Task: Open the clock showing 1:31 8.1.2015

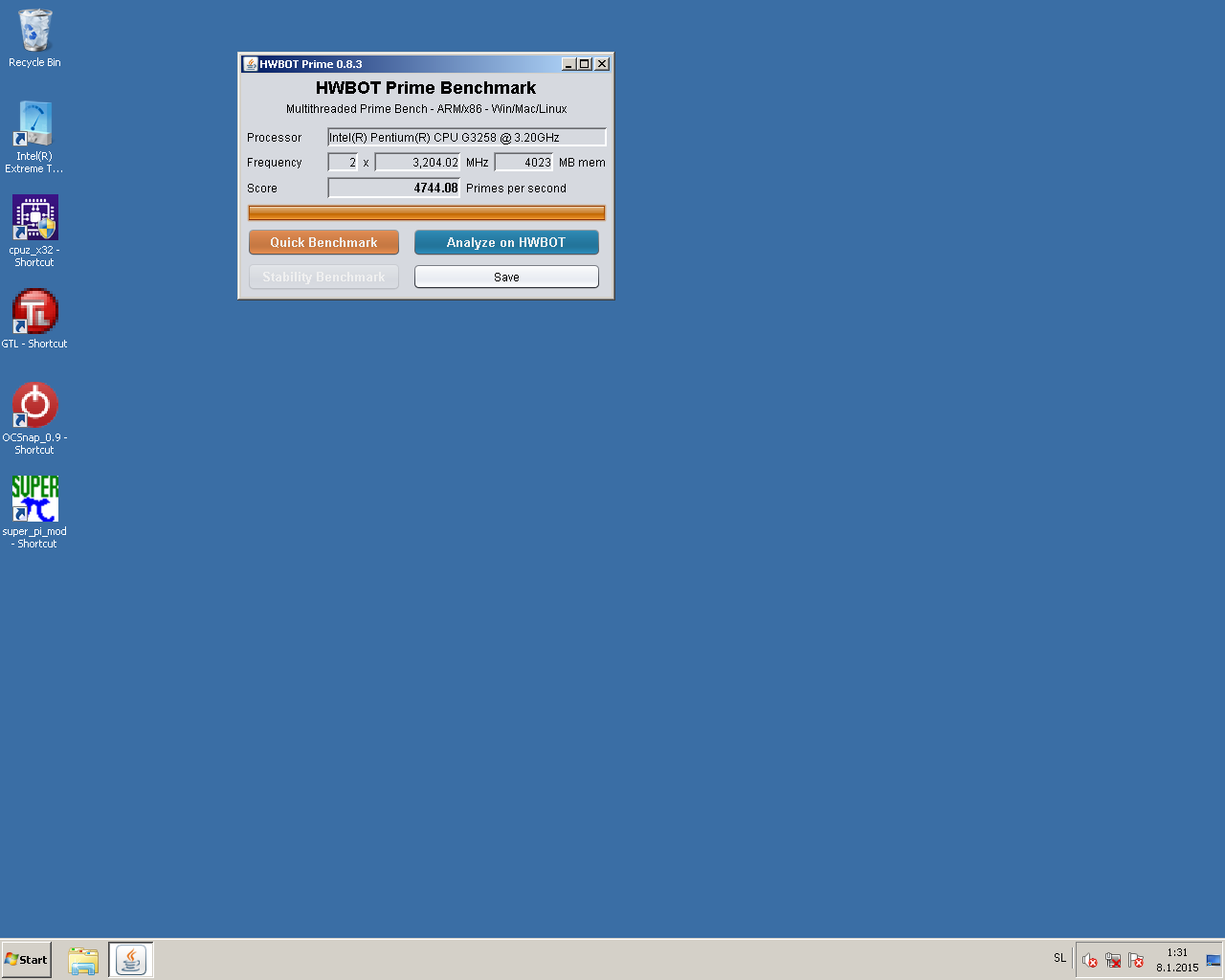Action: coord(1177,960)
